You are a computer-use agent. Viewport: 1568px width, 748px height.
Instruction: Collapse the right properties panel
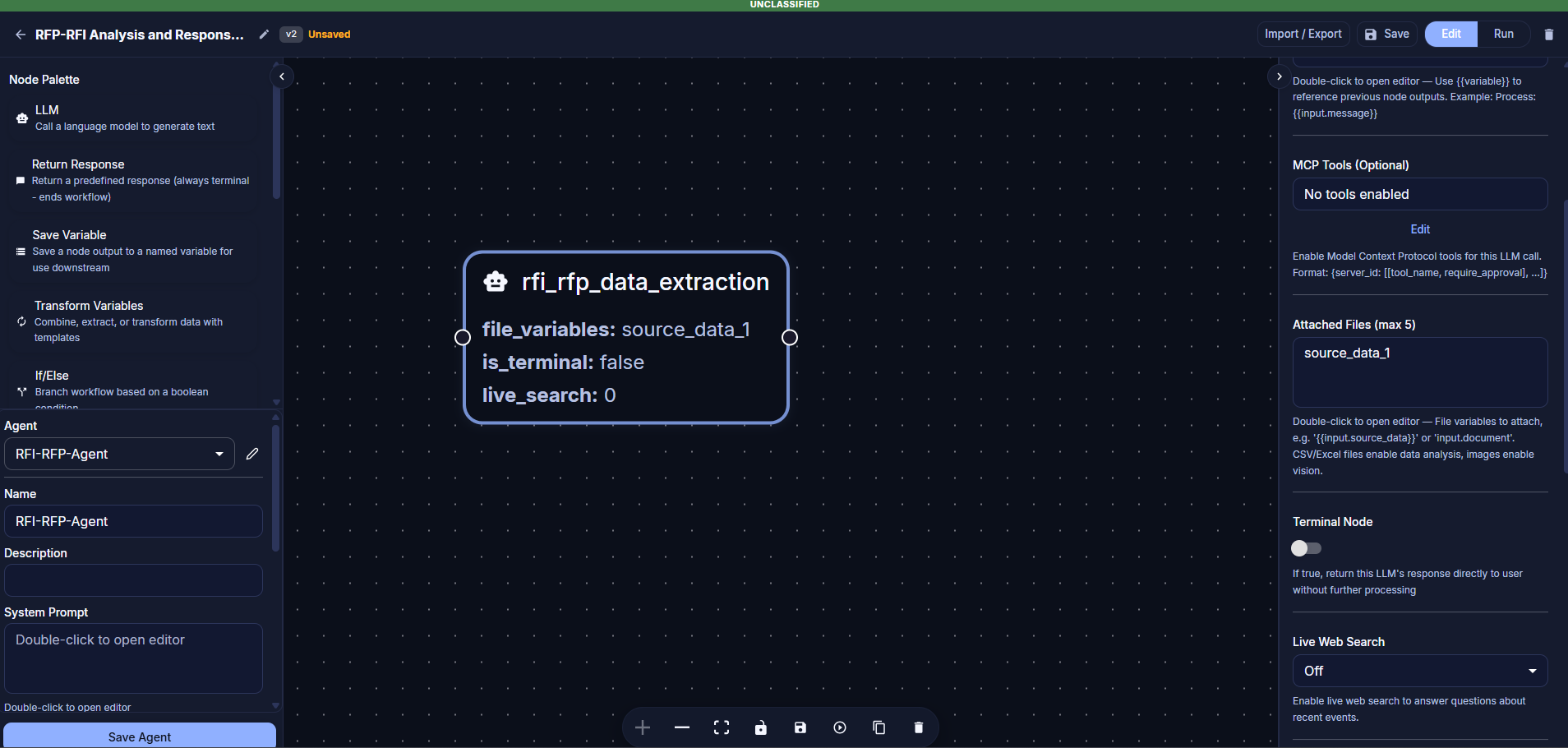coord(1279,76)
